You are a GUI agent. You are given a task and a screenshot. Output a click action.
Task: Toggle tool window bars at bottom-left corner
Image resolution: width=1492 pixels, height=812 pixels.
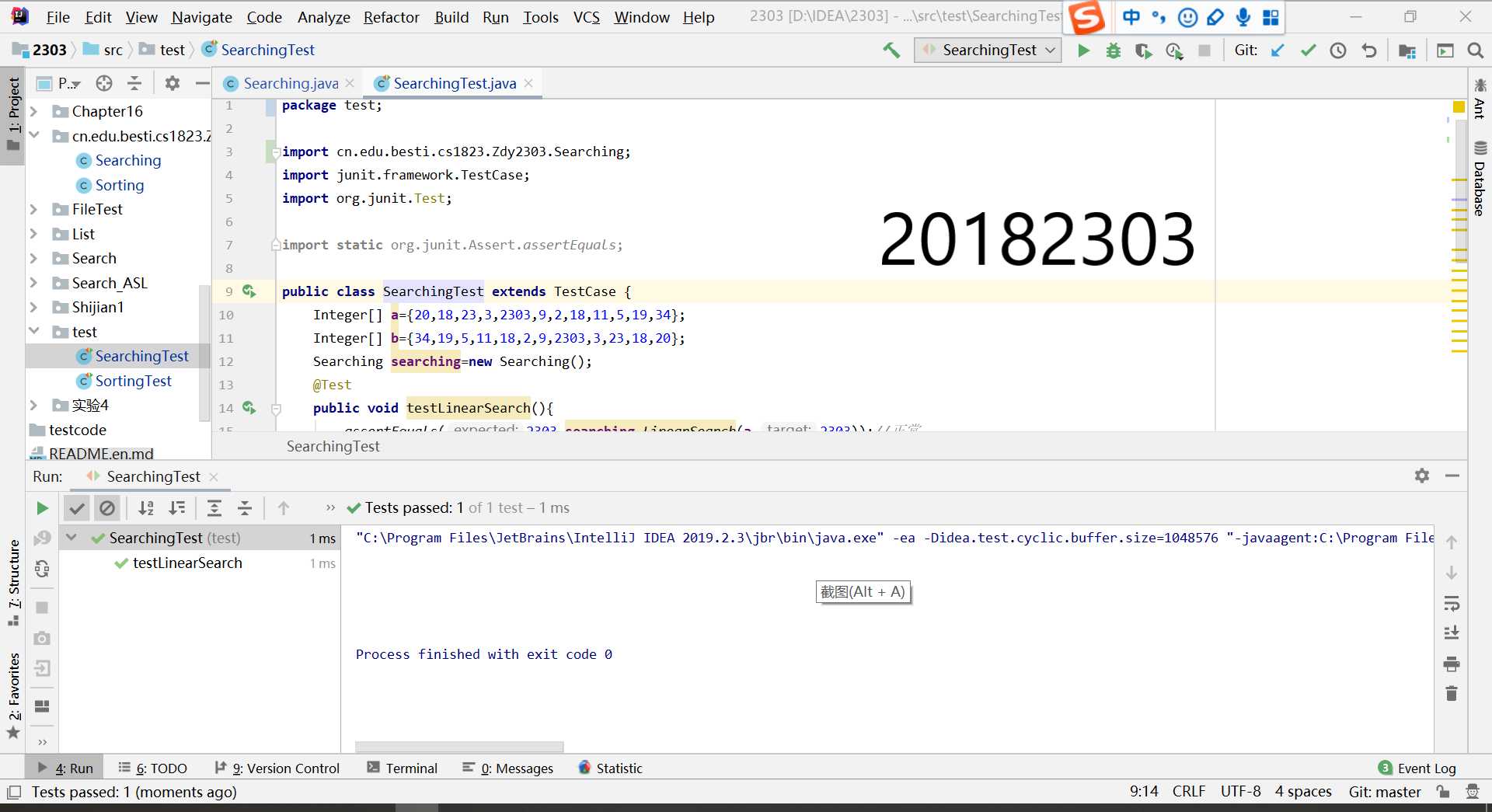(13, 793)
